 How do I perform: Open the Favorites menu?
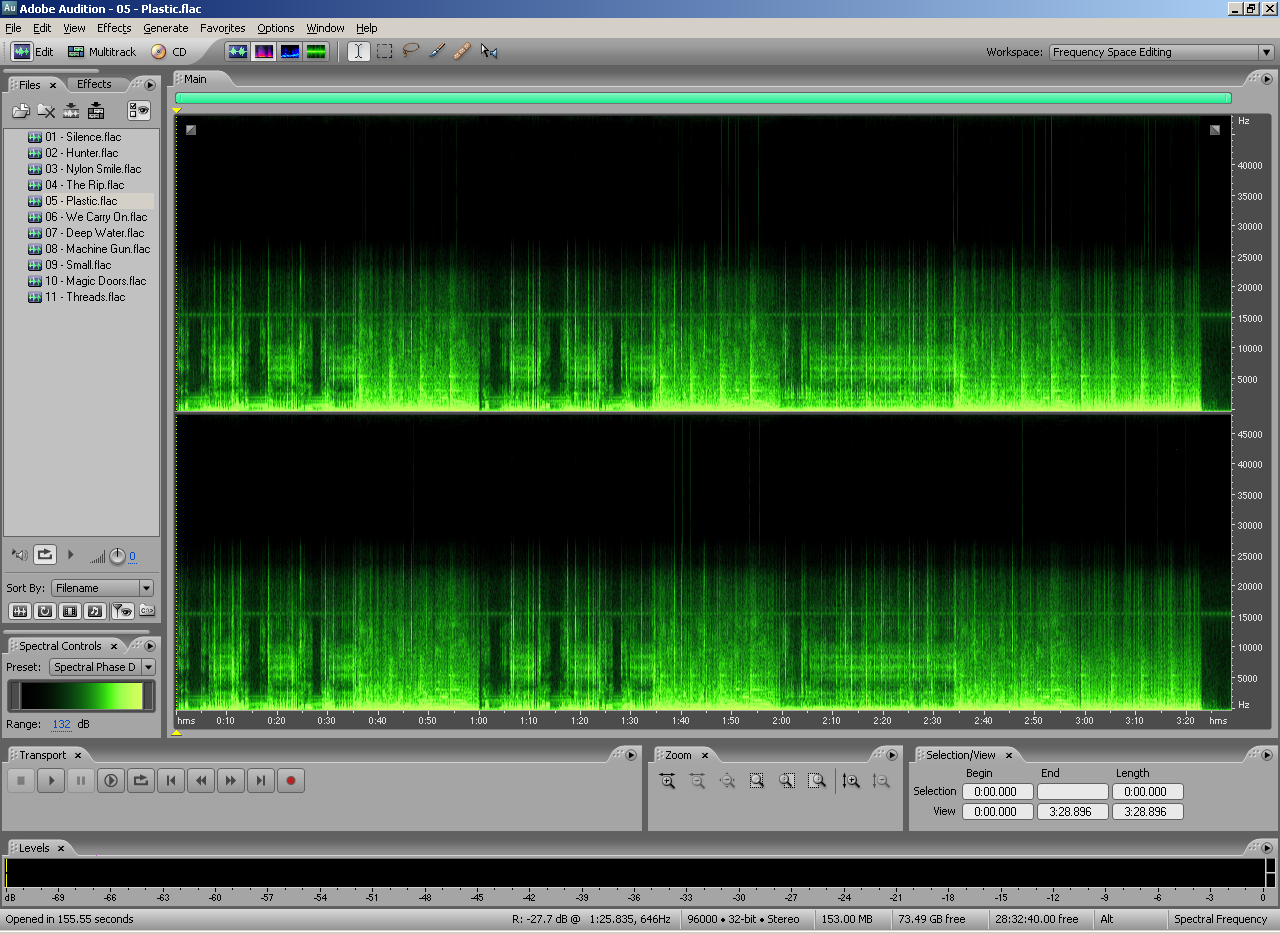[222, 28]
